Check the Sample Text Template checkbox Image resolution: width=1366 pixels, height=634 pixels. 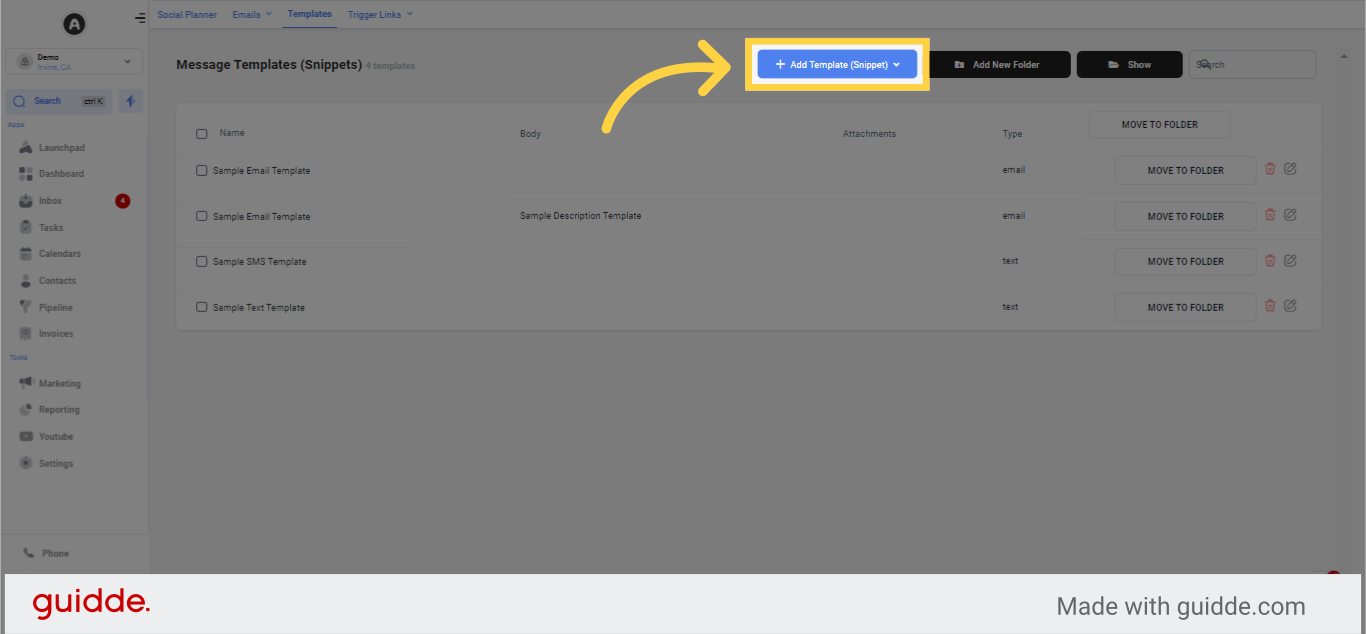coord(201,307)
